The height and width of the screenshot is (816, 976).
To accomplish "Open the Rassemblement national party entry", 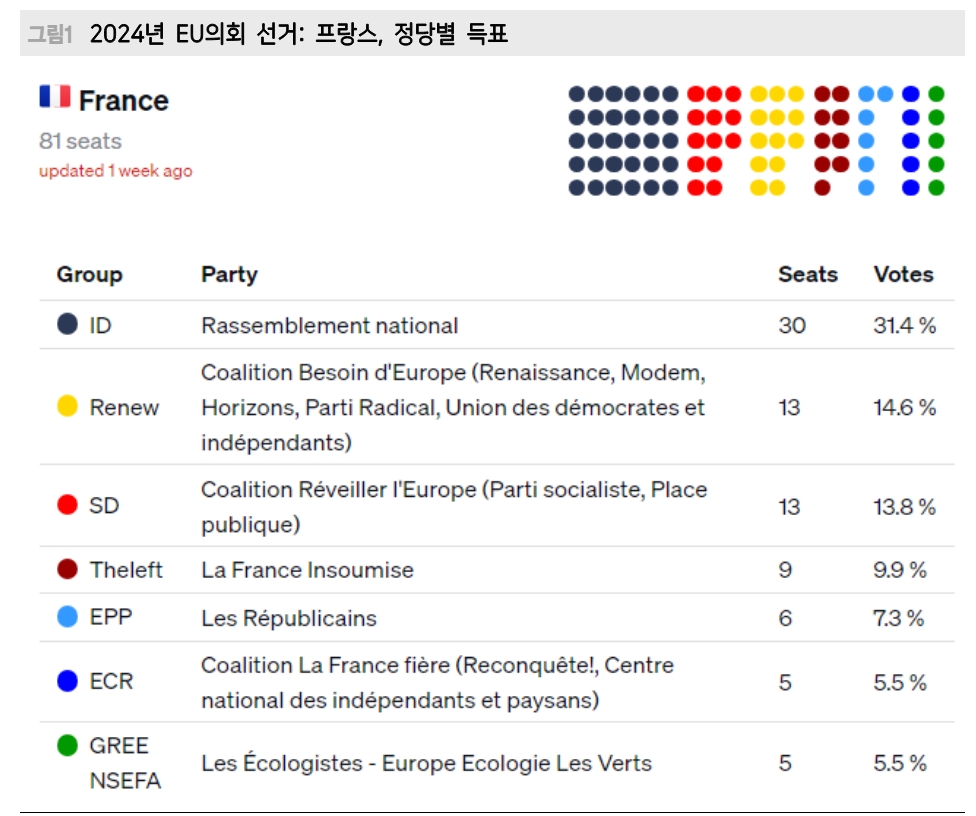I will click(x=330, y=326).
